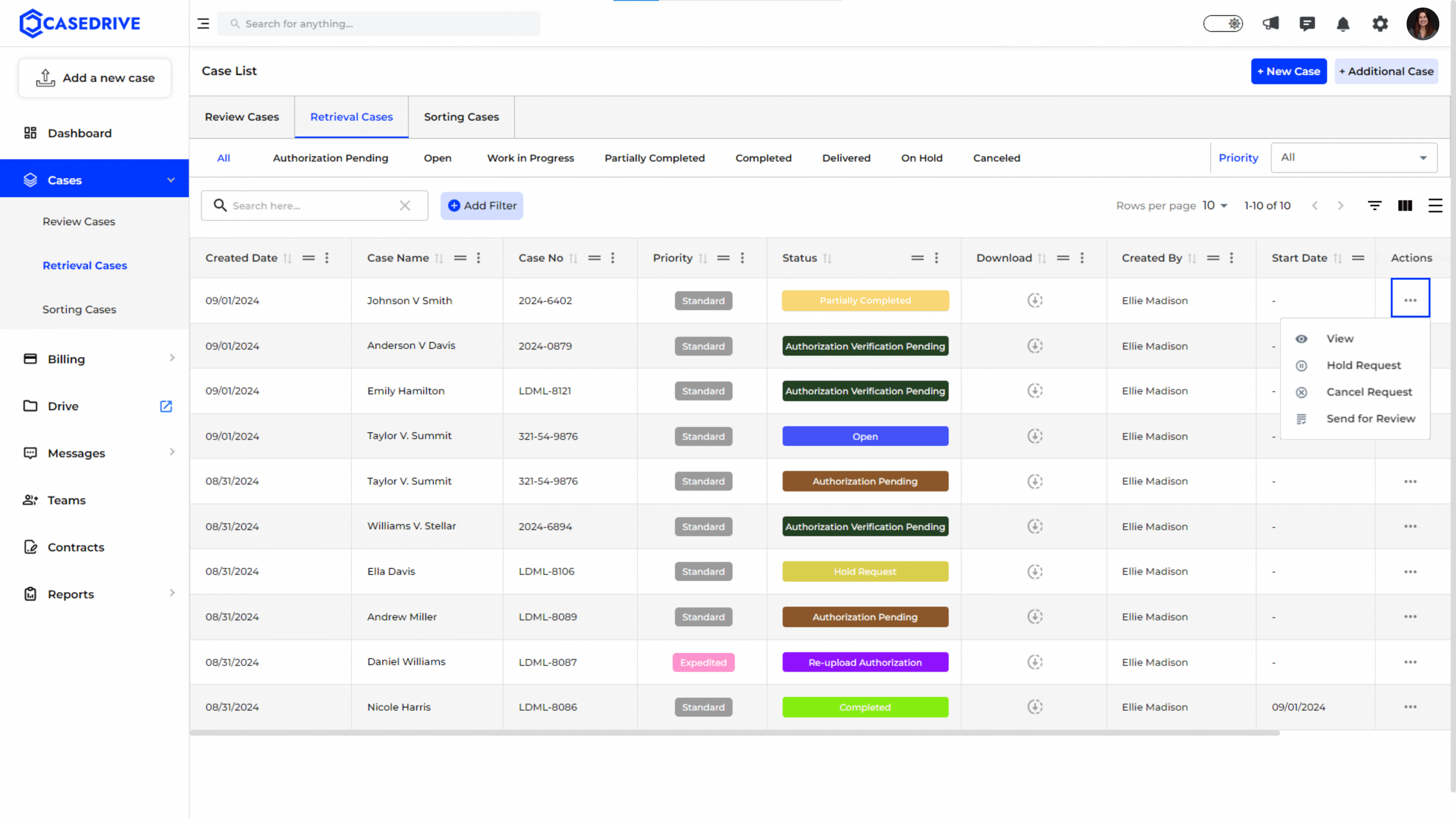Open the notifications bell
The width and height of the screenshot is (1456, 819).
(x=1343, y=24)
